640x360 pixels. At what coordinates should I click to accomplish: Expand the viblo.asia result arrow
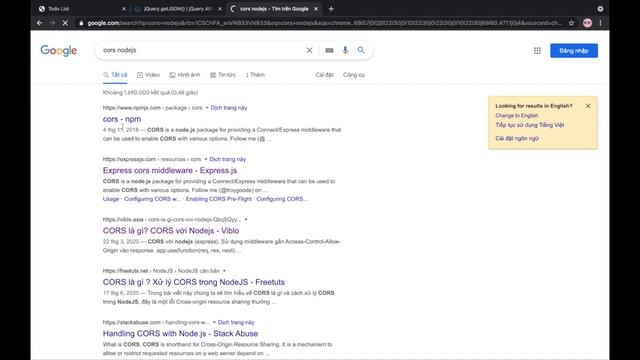[246, 220]
